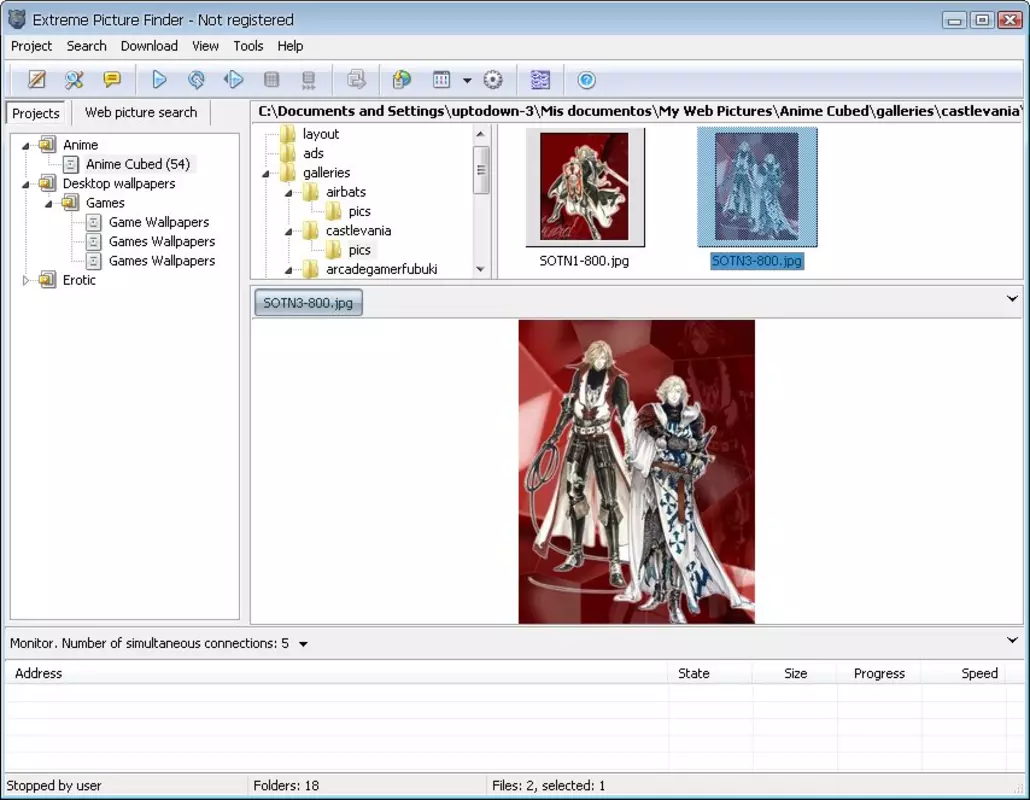
Task: Select the Anime Cubed (54) project
Action: click(137, 164)
